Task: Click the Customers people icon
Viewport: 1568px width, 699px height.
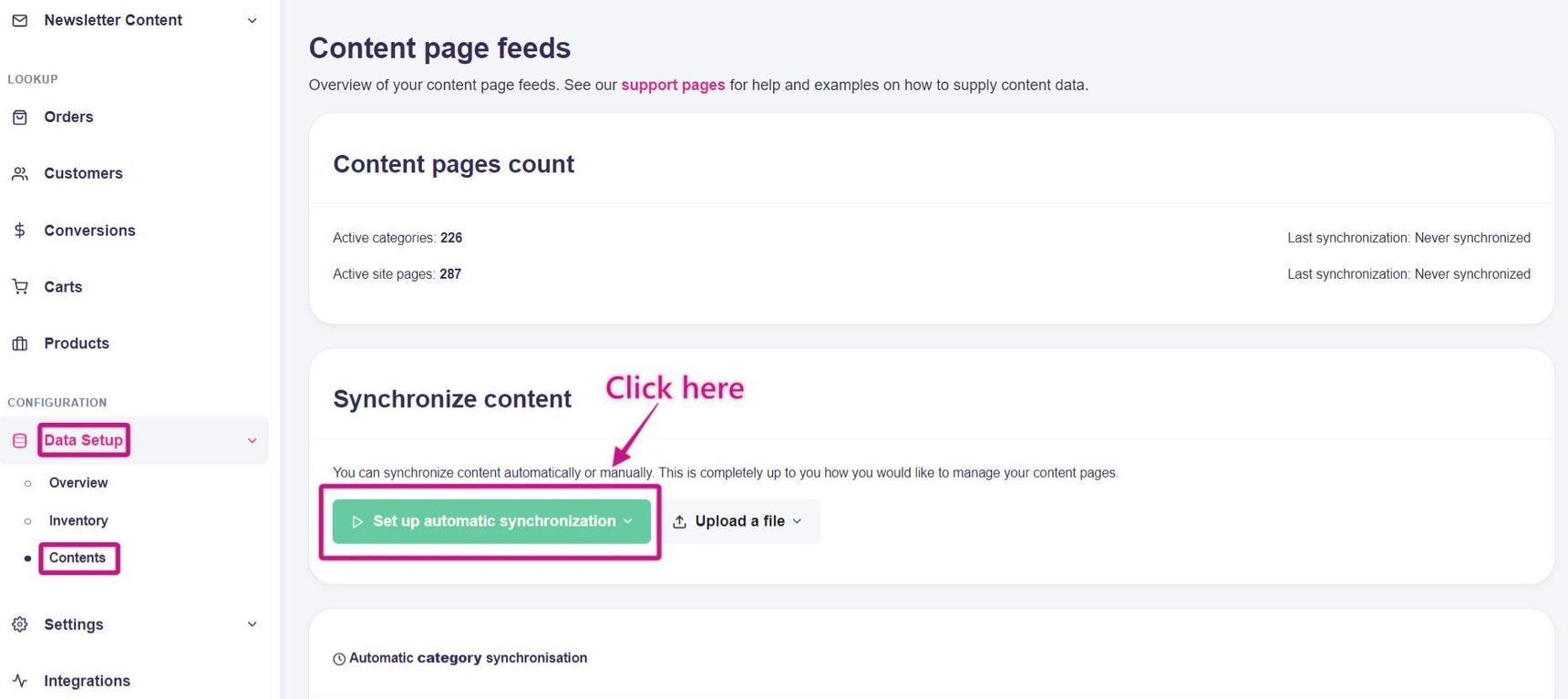Action: pos(19,173)
